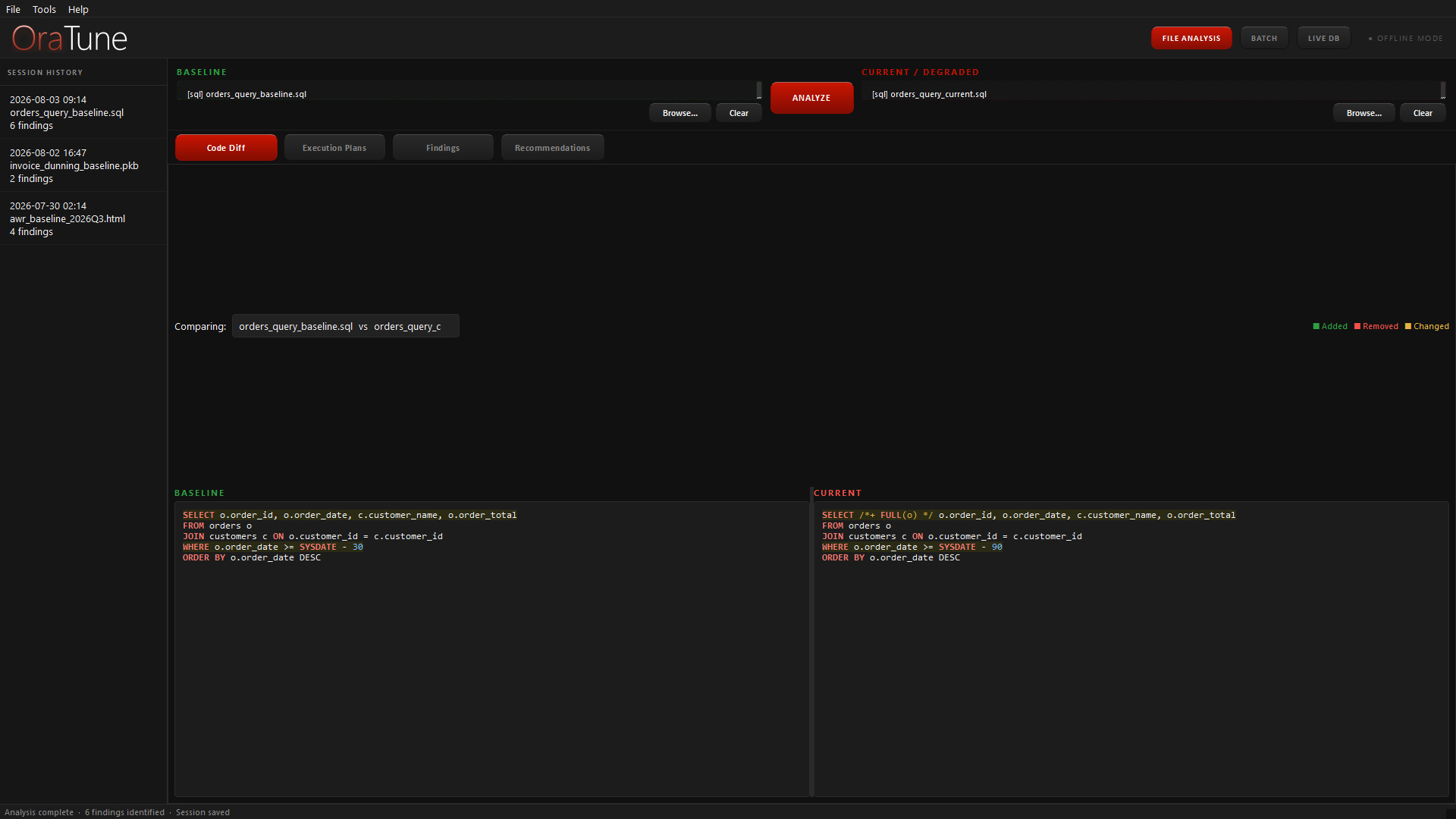1456x819 pixels.
Task: Click the FULL(o) hint in Current code
Action: point(896,515)
